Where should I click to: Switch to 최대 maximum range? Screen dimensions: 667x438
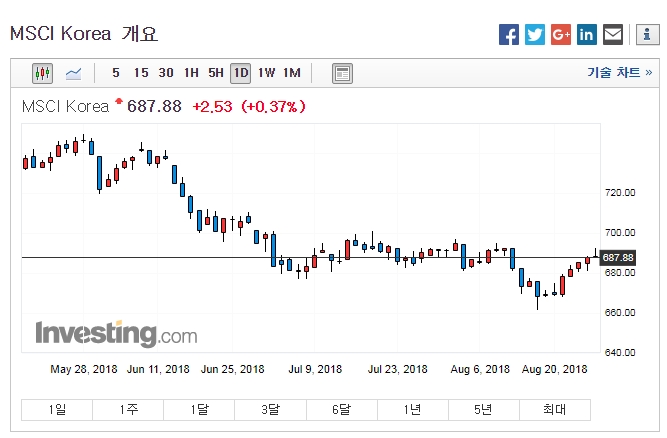[554, 410]
